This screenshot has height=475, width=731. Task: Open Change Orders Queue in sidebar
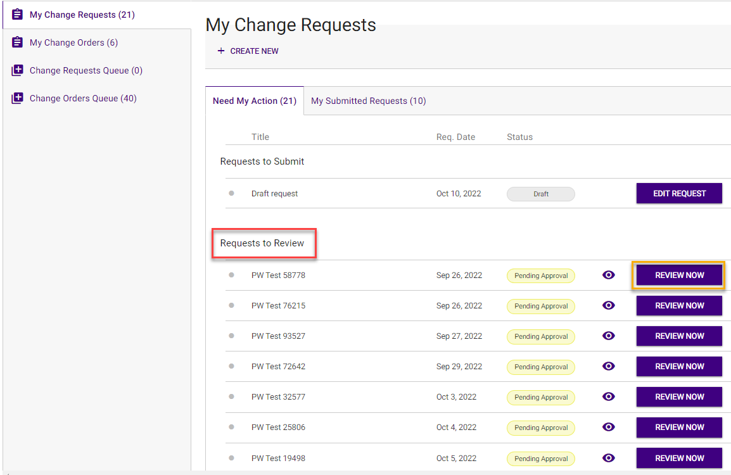point(83,99)
